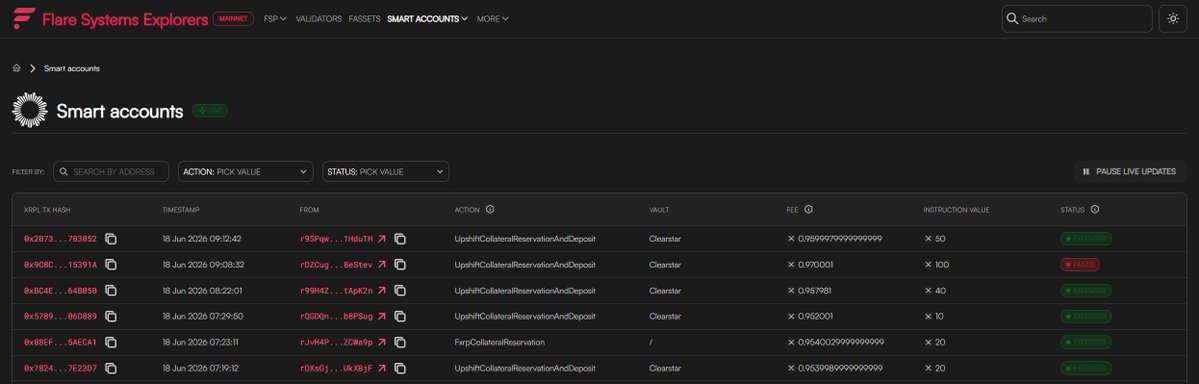The height and width of the screenshot is (384, 1199).
Task: Copy tx hash 0x88EF...5AECA1
Action: click(111, 342)
